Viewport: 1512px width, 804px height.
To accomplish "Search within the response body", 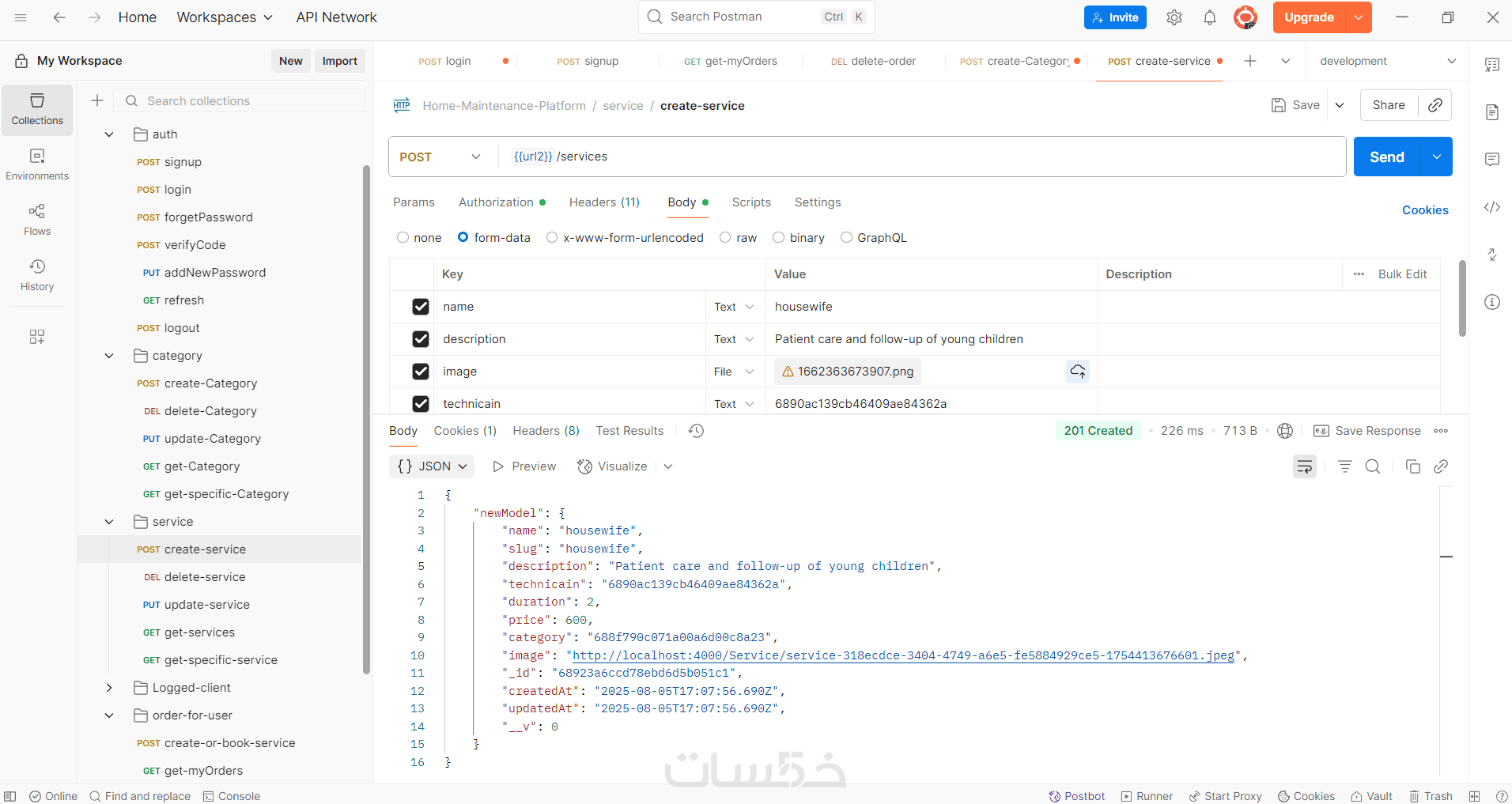I will pos(1372,466).
